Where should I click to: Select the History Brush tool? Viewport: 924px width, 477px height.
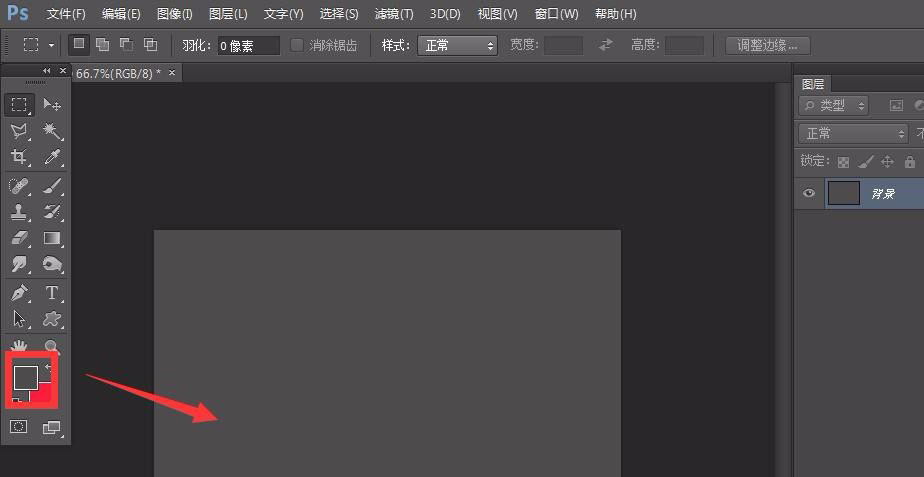click(52, 212)
